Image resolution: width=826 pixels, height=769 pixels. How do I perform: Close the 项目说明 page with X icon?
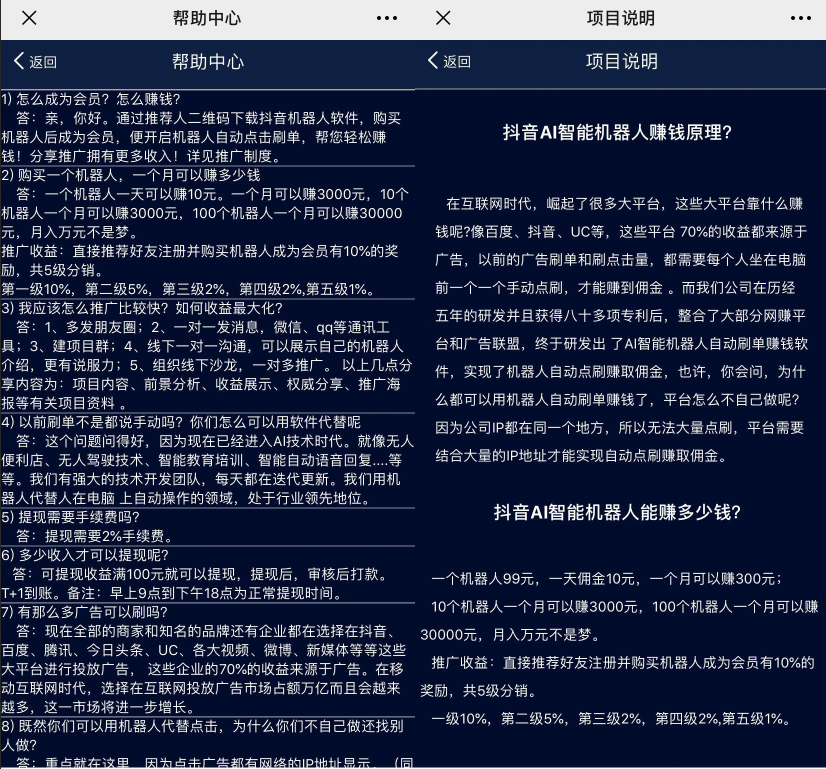(x=444, y=18)
